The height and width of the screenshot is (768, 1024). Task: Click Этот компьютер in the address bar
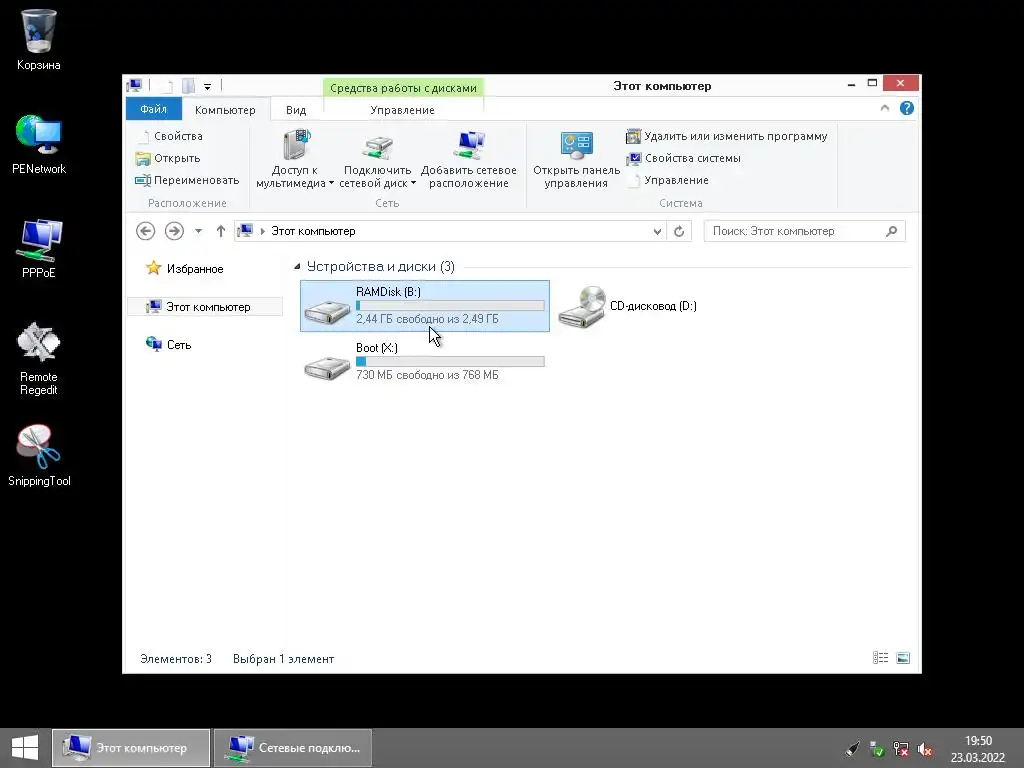point(313,231)
